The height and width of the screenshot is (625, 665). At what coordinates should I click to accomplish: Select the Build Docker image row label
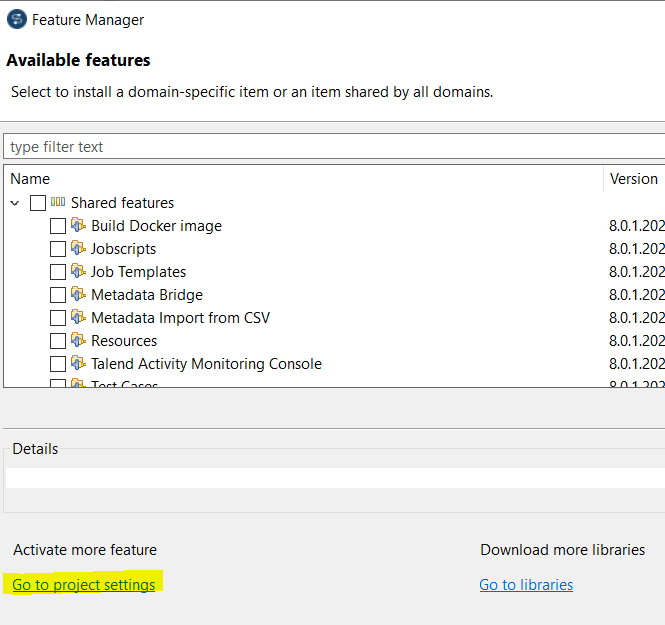click(156, 226)
